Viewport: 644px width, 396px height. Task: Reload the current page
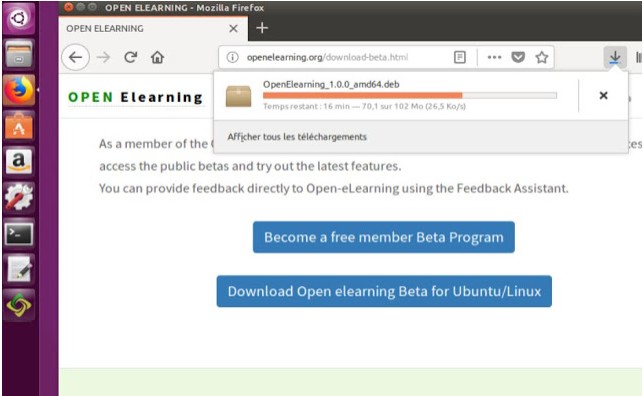[x=131, y=57]
